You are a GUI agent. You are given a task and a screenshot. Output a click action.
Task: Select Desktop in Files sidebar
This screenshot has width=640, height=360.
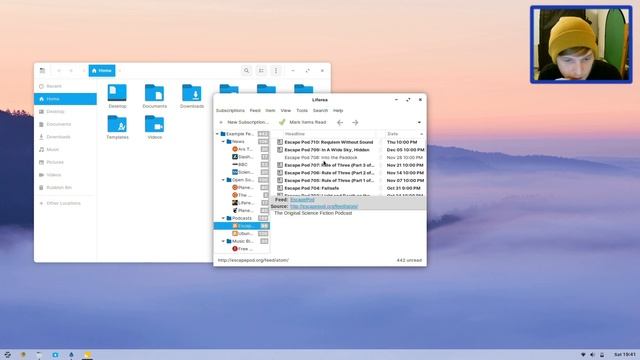[65, 111]
